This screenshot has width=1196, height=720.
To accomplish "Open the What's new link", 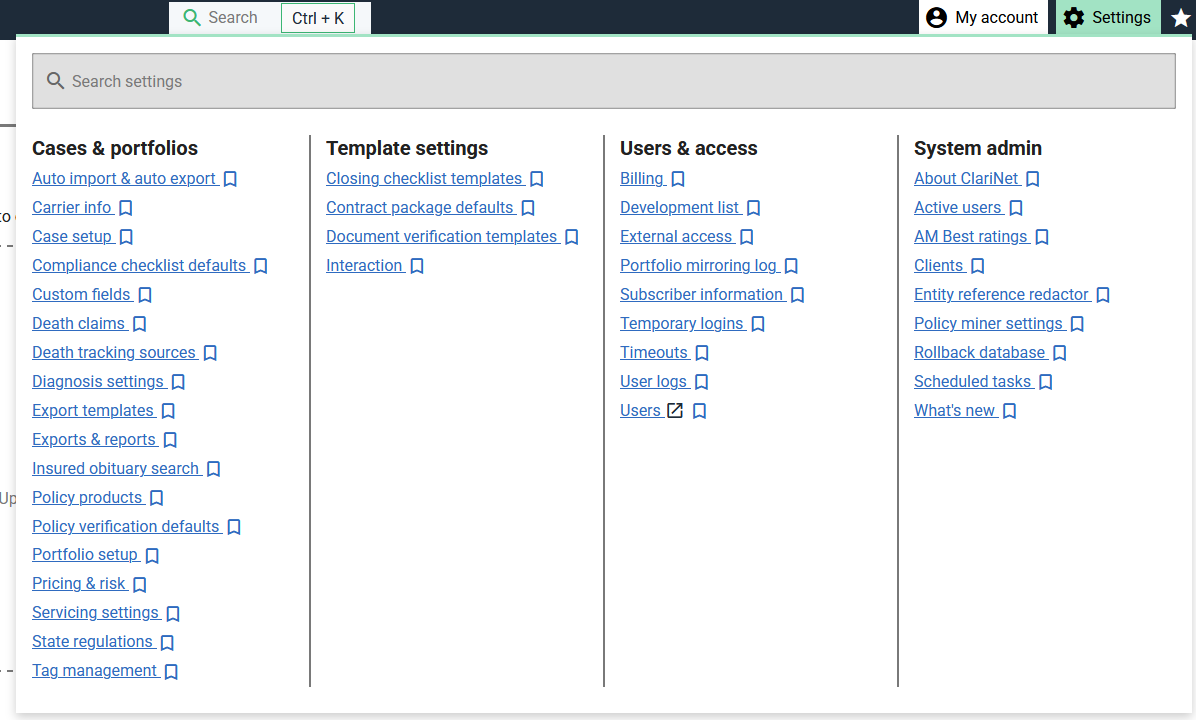I will coord(954,410).
